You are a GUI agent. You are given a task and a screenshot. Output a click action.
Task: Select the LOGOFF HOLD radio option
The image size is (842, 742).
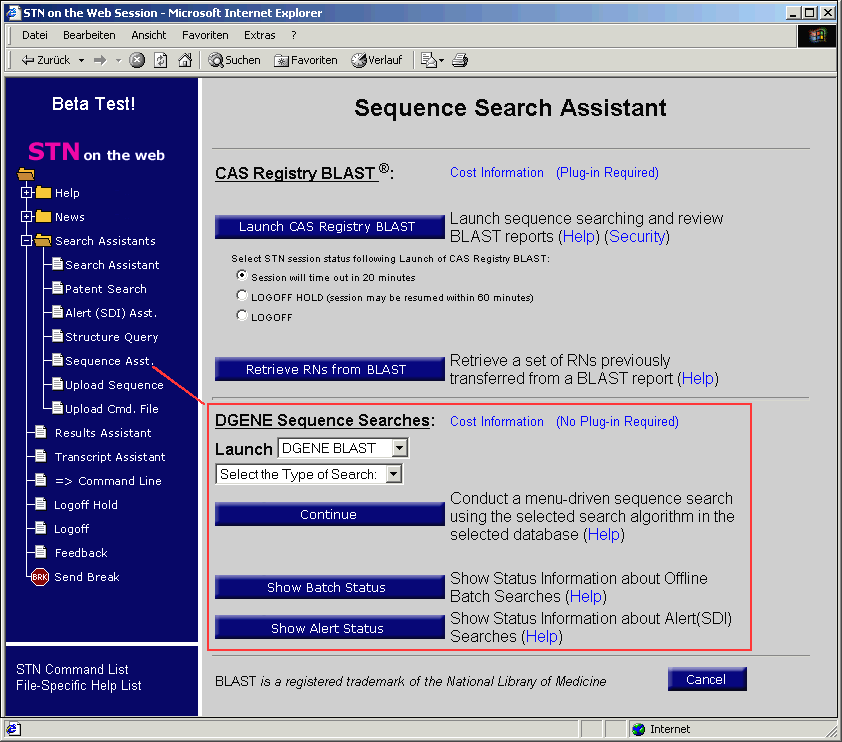tap(242, 295)
